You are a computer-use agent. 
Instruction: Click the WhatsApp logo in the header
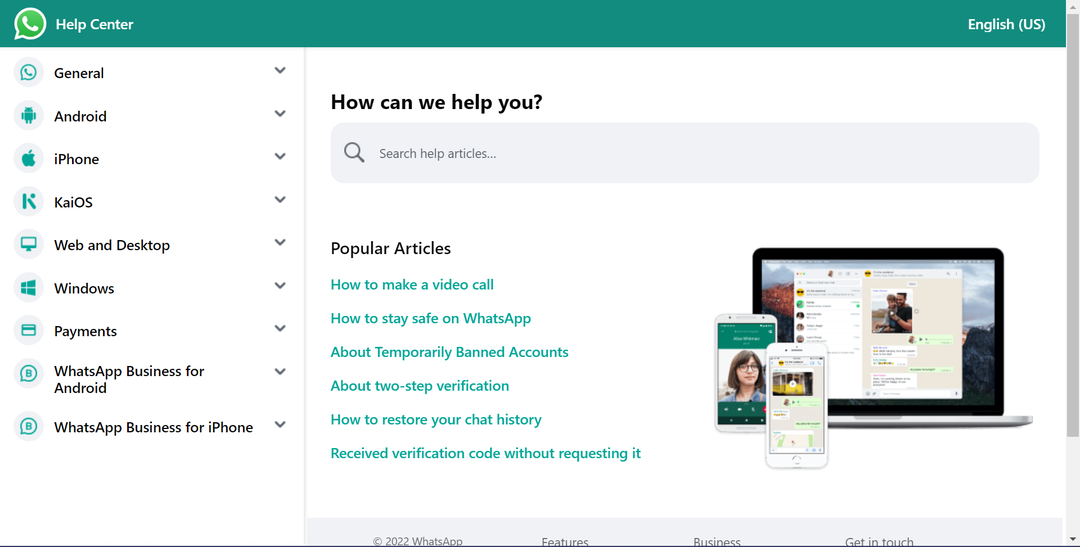(x=30, y=24)
